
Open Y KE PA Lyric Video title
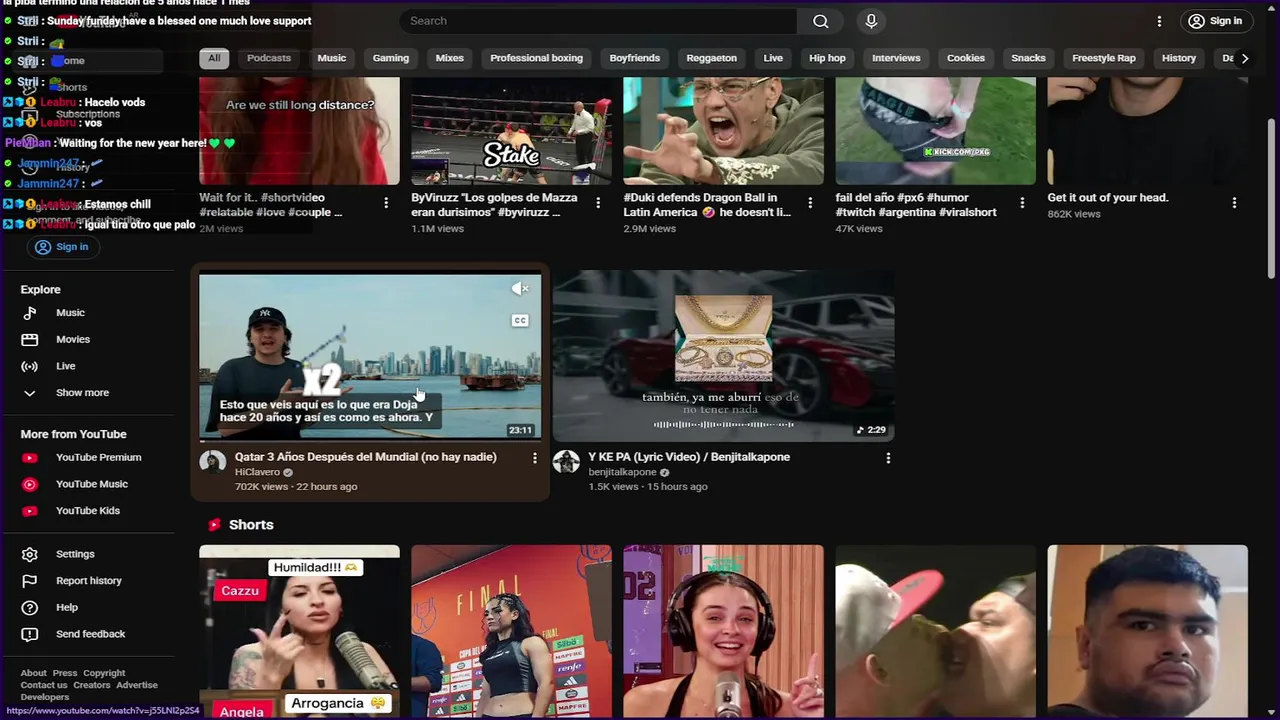689,457
